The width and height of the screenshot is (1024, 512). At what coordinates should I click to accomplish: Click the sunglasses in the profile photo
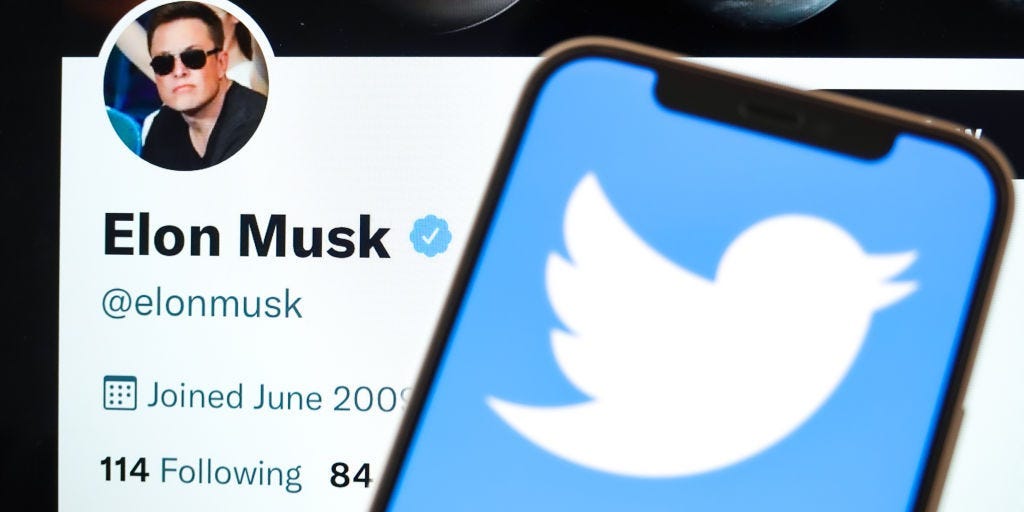pyautogui.click(x=185, y=61)
